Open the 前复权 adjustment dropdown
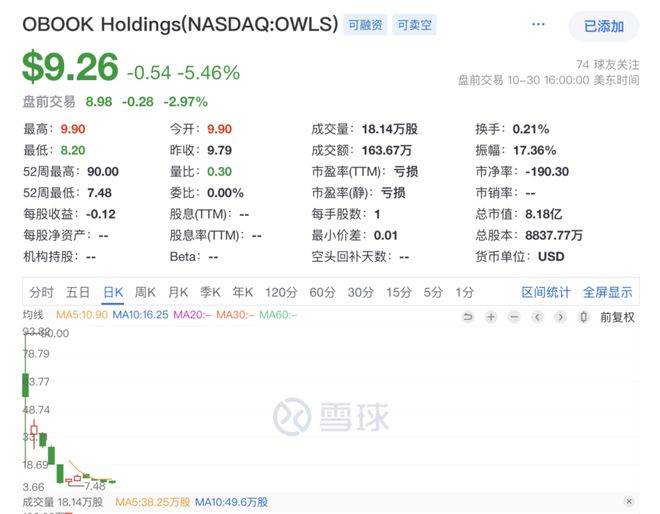The image size is (660, 514). tap(617, 317)
